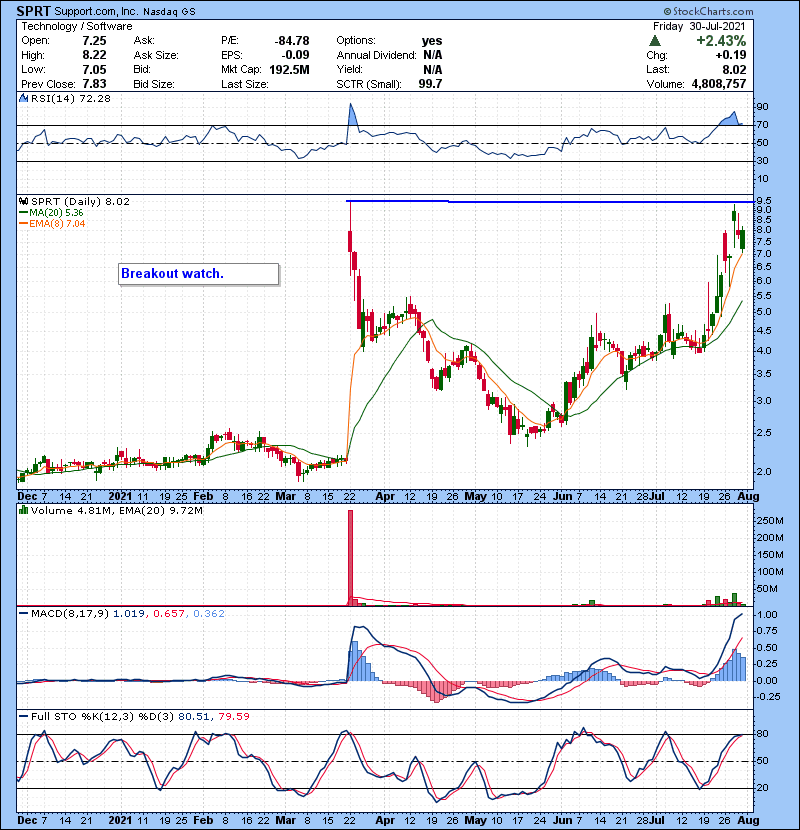Click the date 'Friday 30-Jul-2021'
Image resolution: width=800 pixels, height=830 pixels.
pos(699,26)
